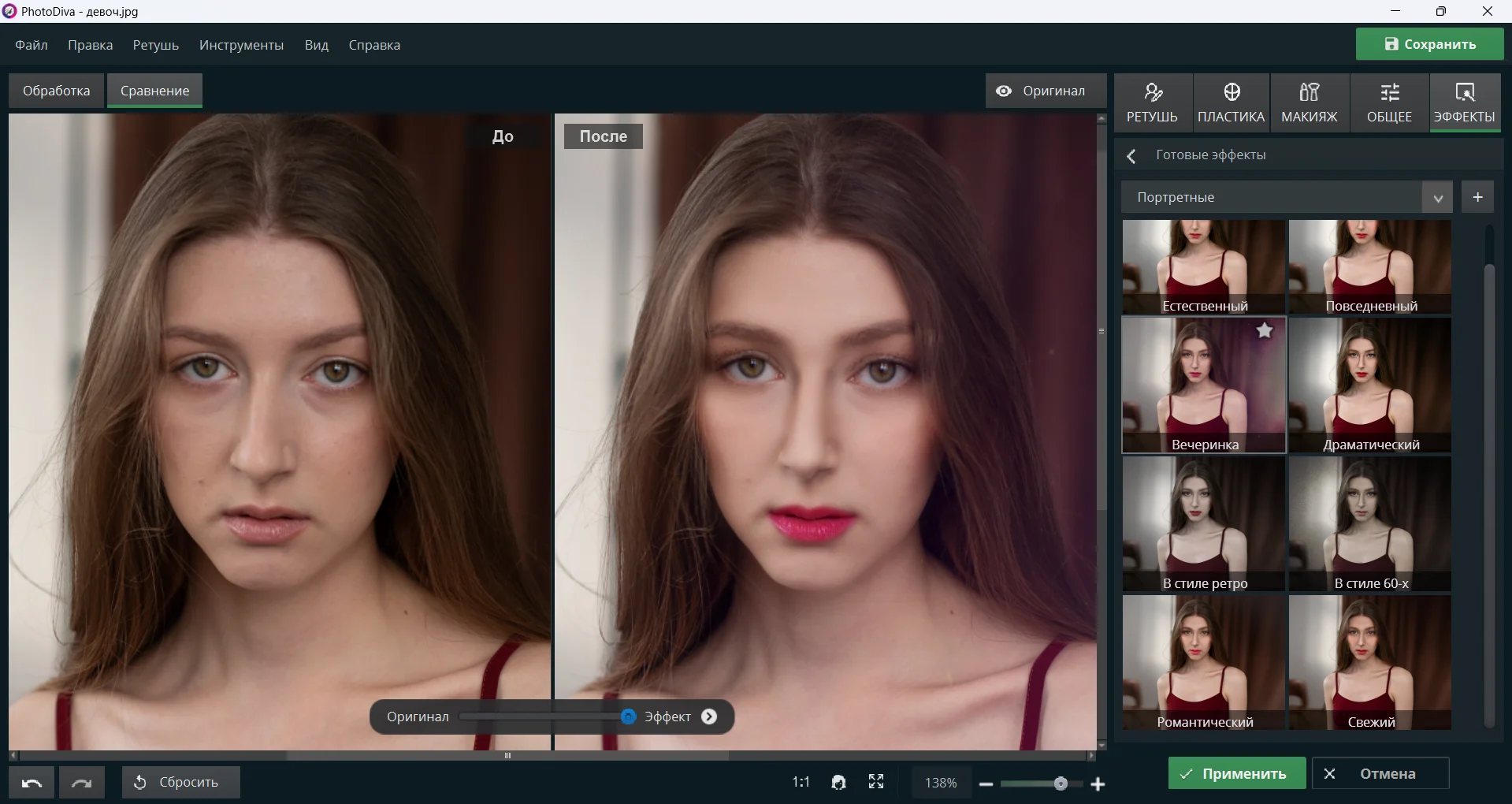Expand the Портретные category dropdown
1512x804 pixels.
[x=1437, y=198]
